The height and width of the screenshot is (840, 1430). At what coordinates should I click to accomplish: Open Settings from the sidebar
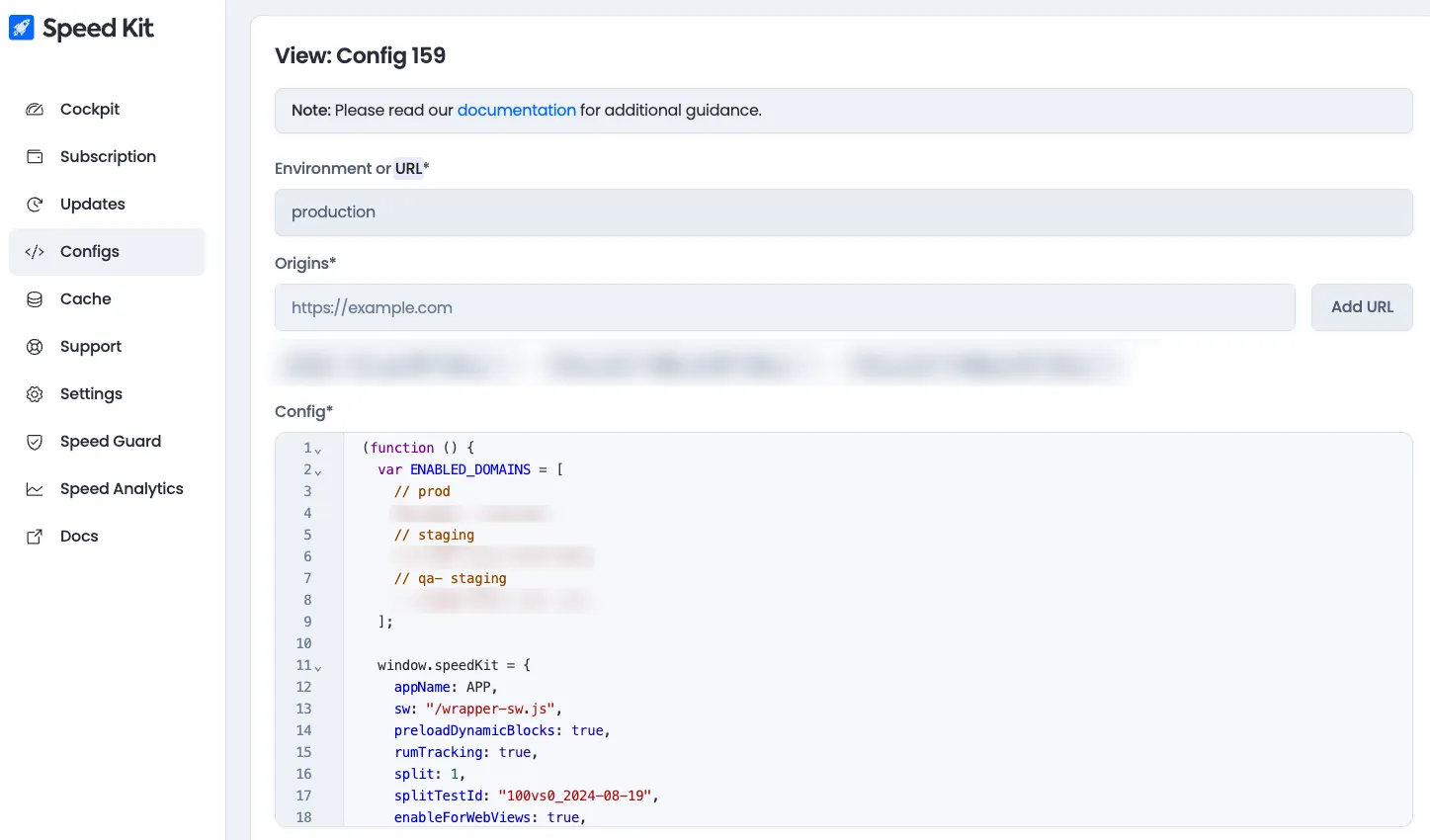pyautogui.click(x=107, y=393)
